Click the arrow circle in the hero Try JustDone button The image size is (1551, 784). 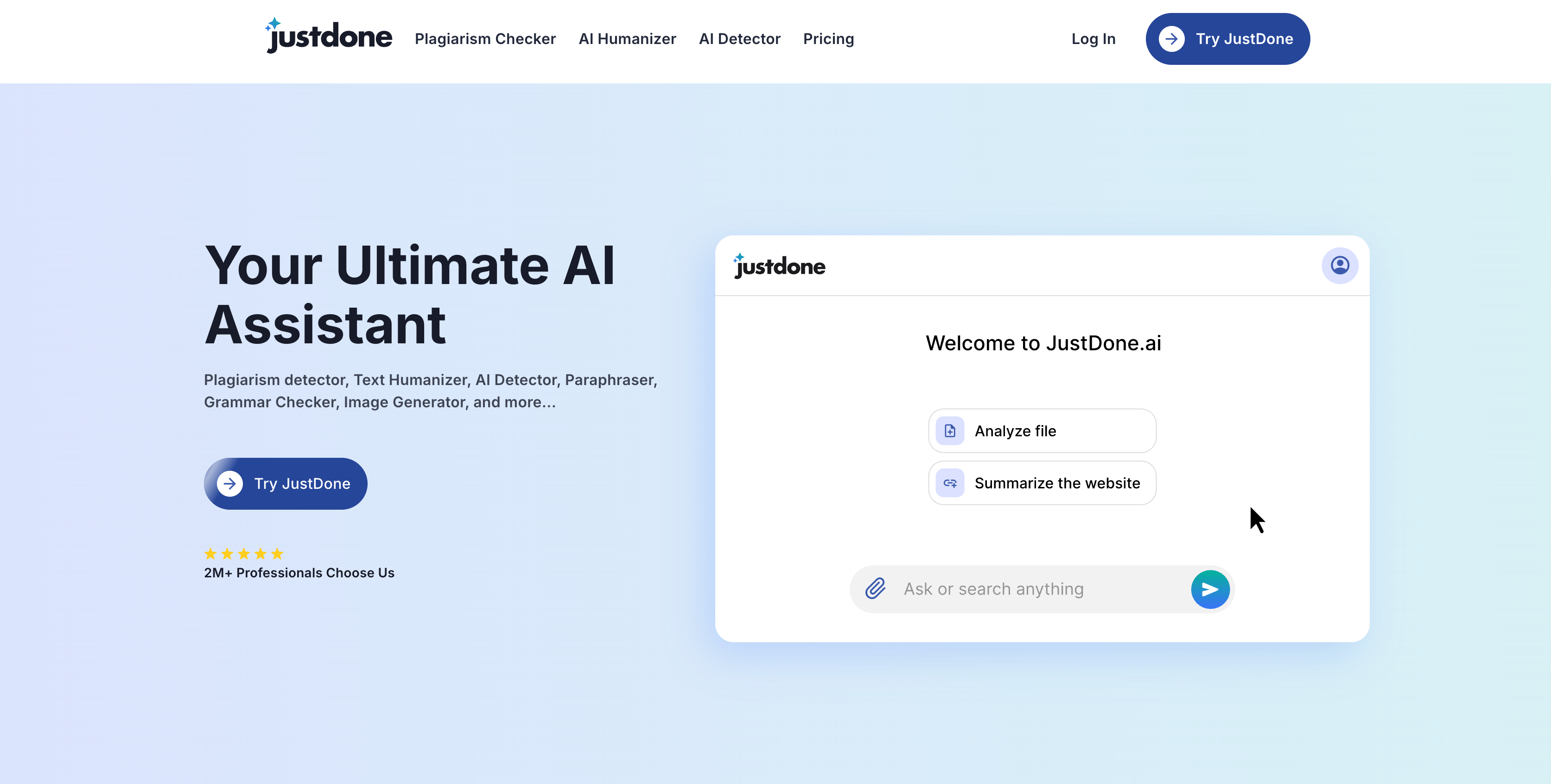[x=230, y=483]
